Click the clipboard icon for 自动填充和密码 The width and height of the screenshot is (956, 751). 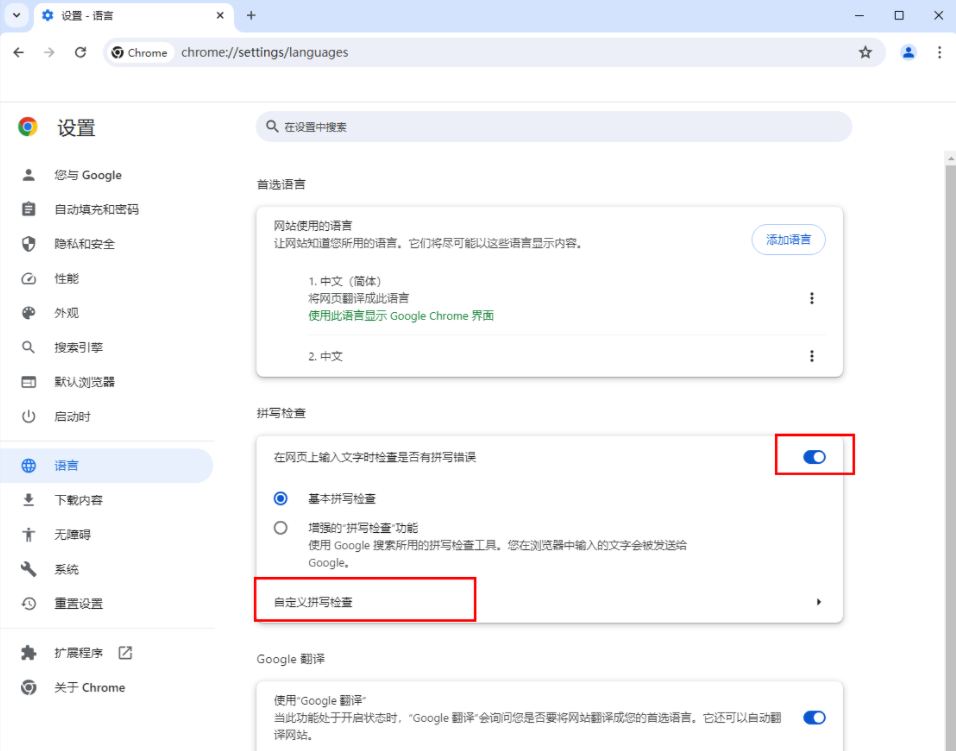pos(29,209)
